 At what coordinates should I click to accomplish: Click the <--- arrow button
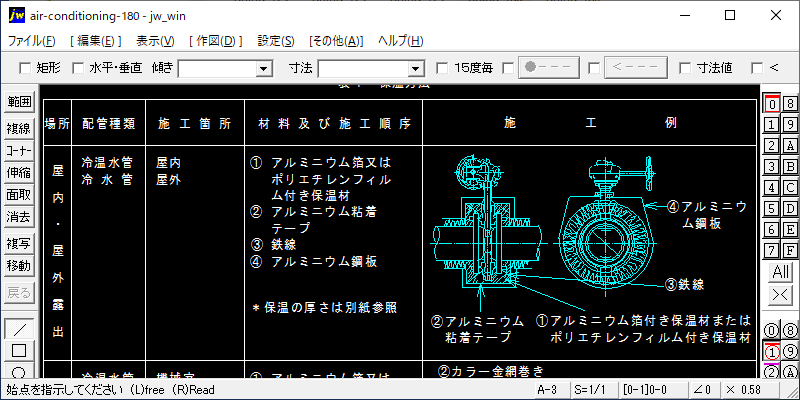[635, 68]
